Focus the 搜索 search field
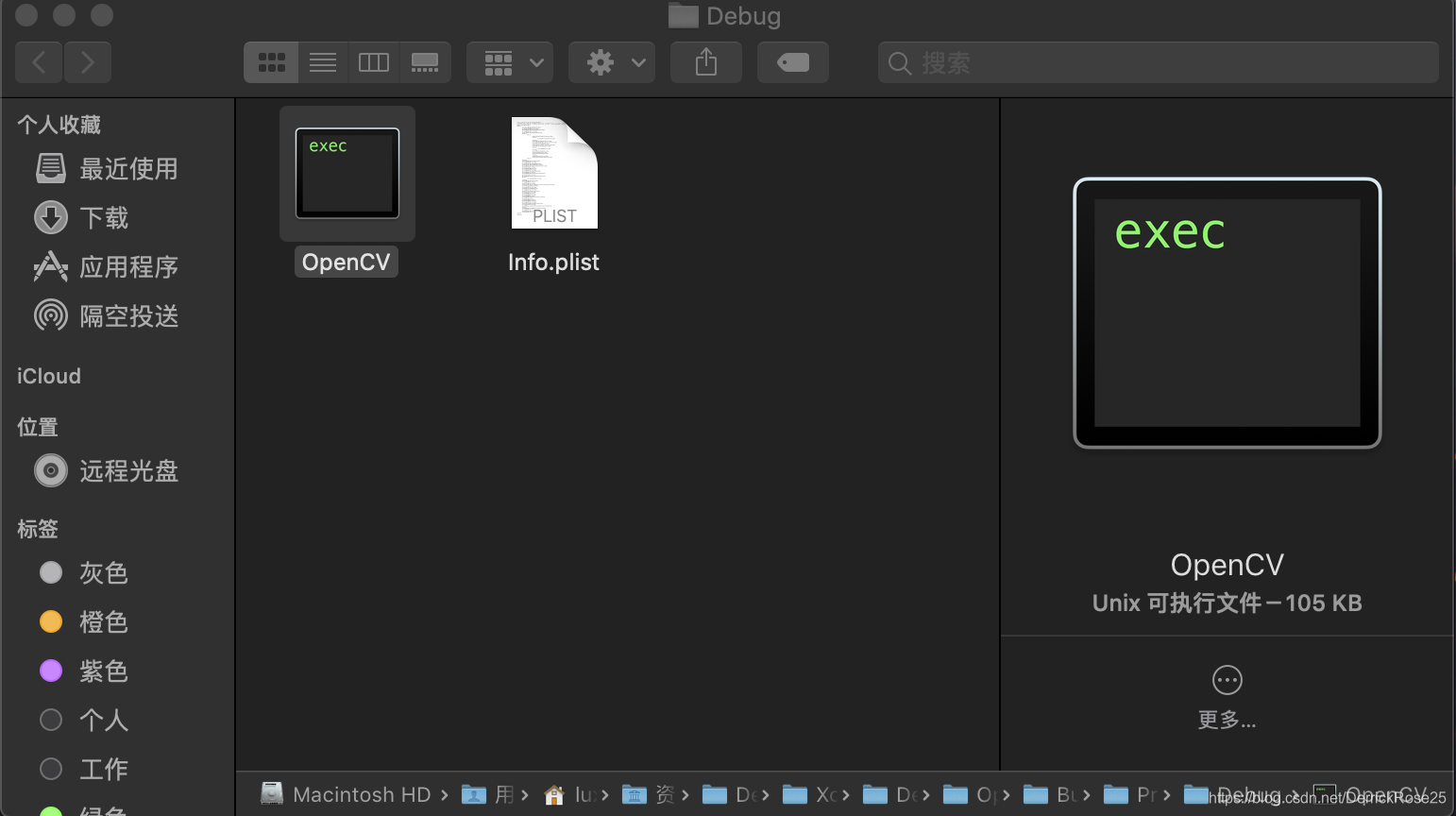1456x816 pixels. [x=1159, y=62]
